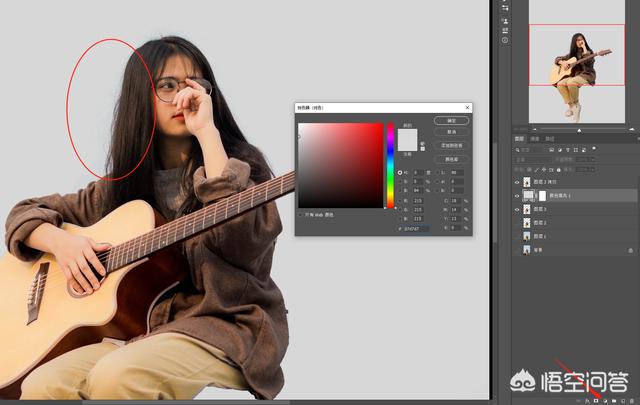Viewport: 640px width, 405px height.
Task: Filter layers by adjustment layer icon
Action: coord(560,150)
